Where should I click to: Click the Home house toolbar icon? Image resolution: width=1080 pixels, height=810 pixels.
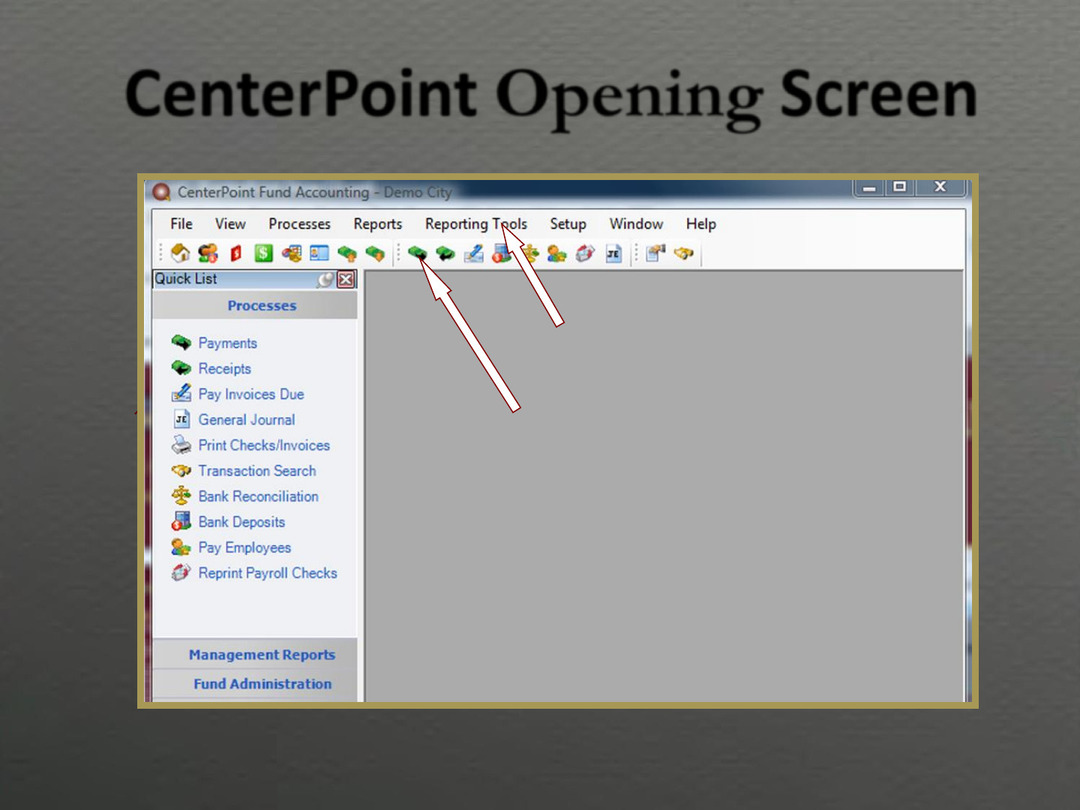(x=180, y=253)
